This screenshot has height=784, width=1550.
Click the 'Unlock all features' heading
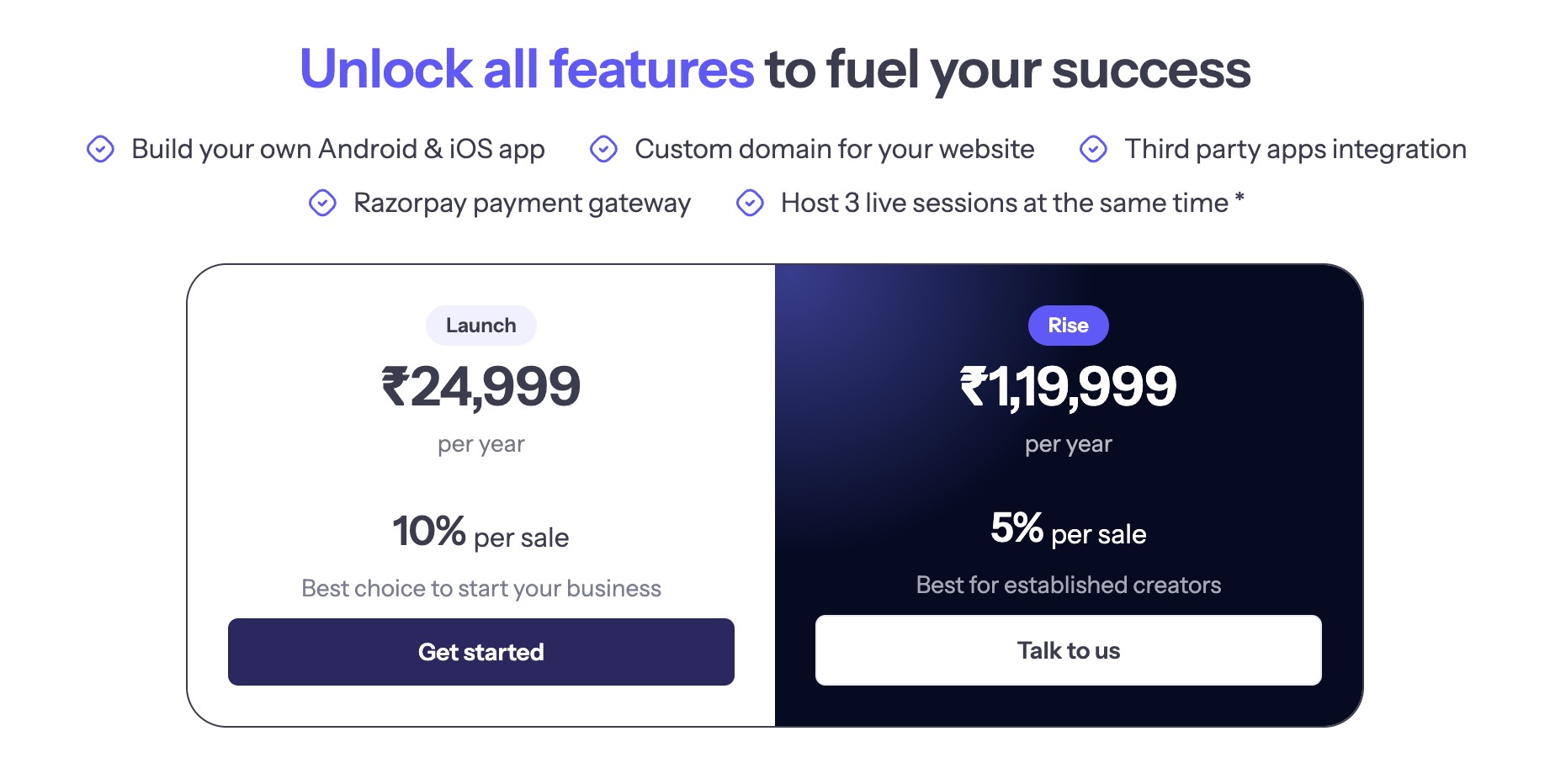pyautogui.click(x=527, y=69)
